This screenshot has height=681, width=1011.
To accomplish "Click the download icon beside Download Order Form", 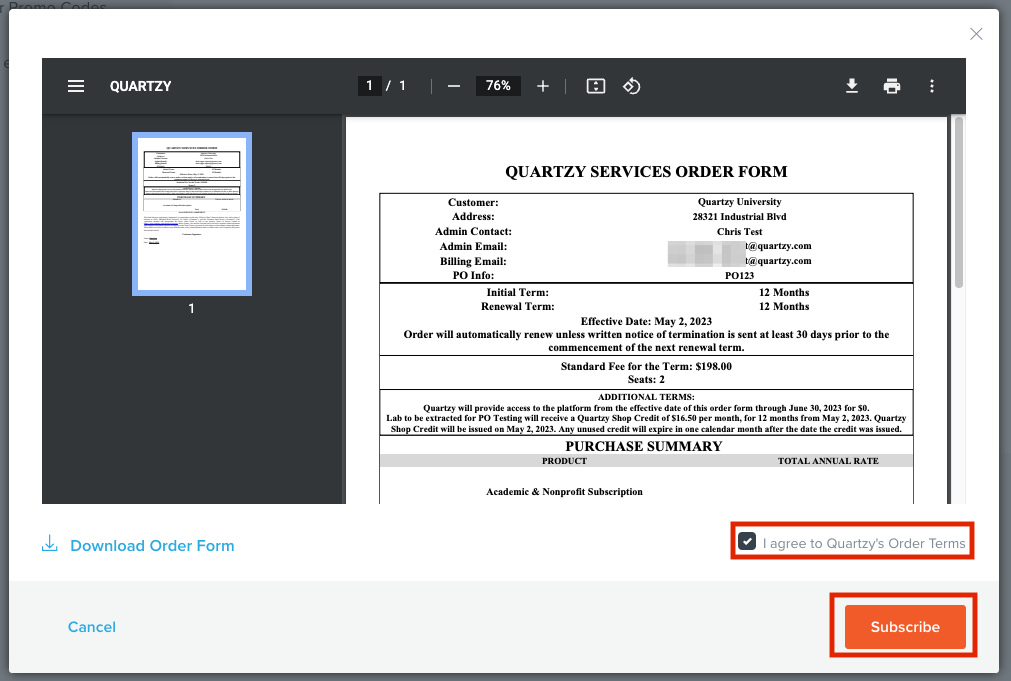I will click(x=50, y=544).
